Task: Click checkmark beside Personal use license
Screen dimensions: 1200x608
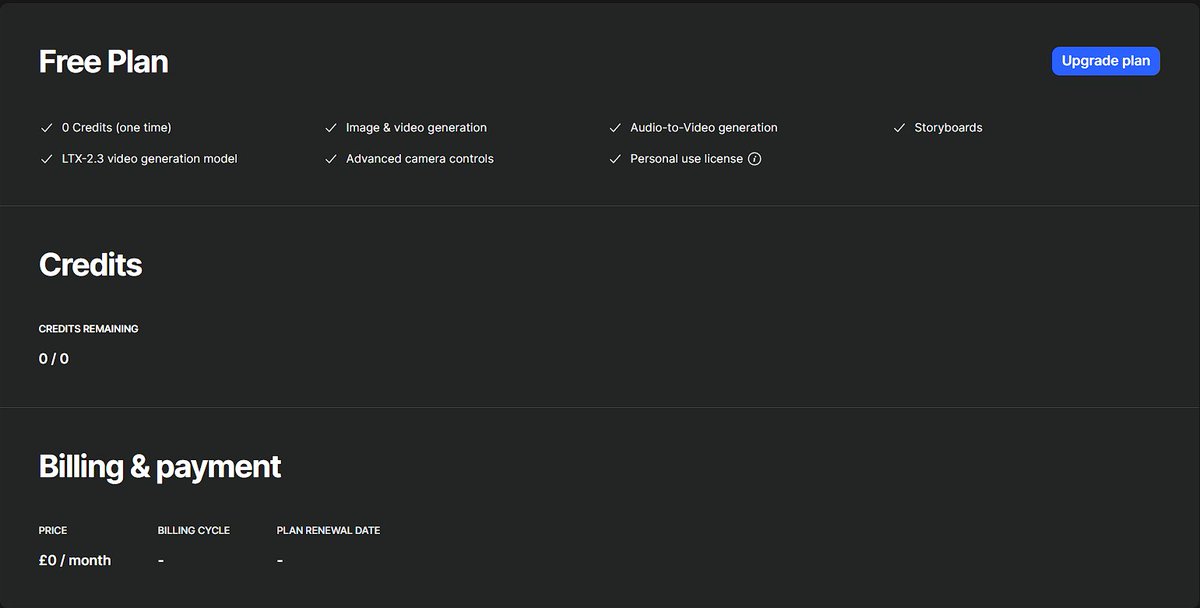Action: coord(614,159)
